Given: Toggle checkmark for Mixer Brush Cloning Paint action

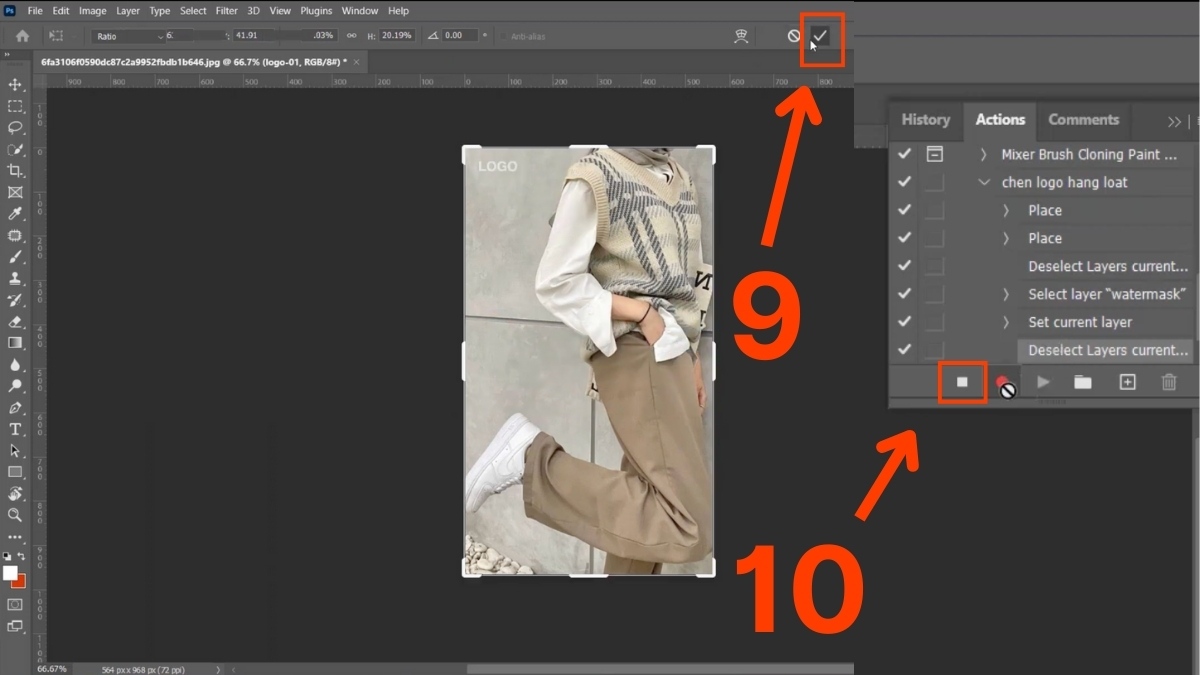Looking at the screenshot, I should click(904, 154).
